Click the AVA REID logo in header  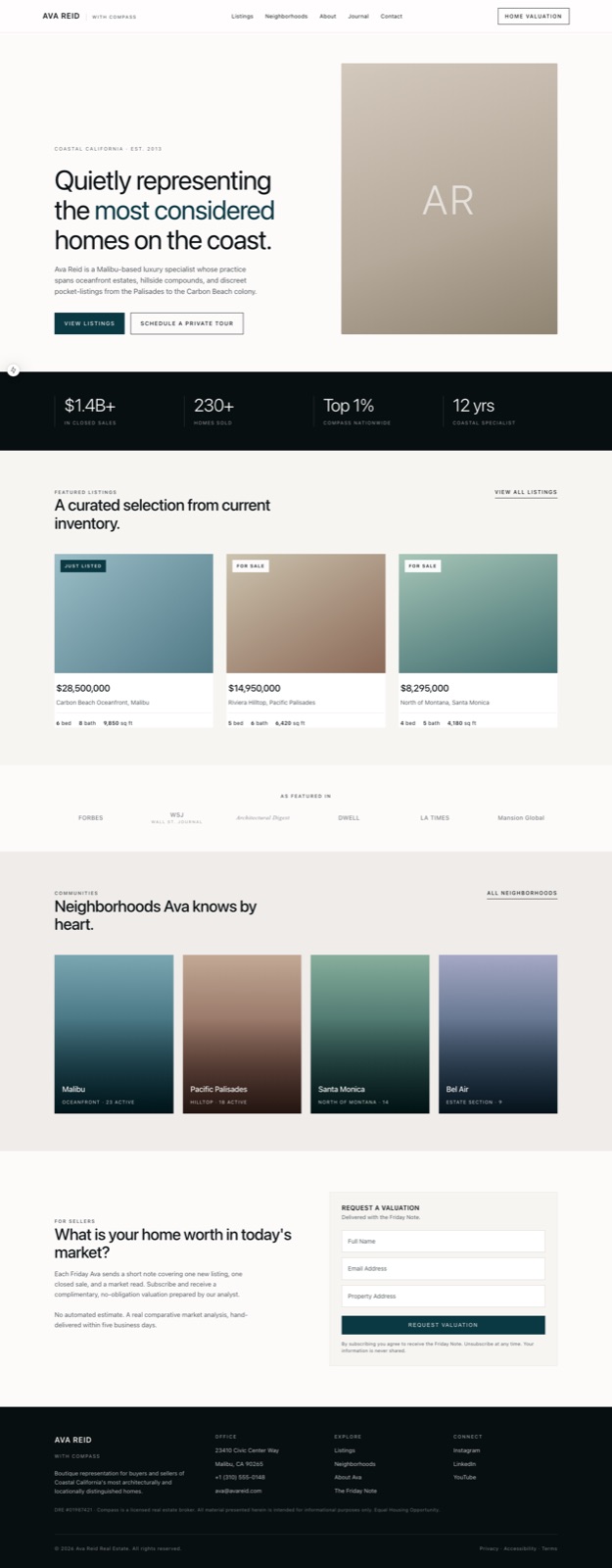[62, 16]
